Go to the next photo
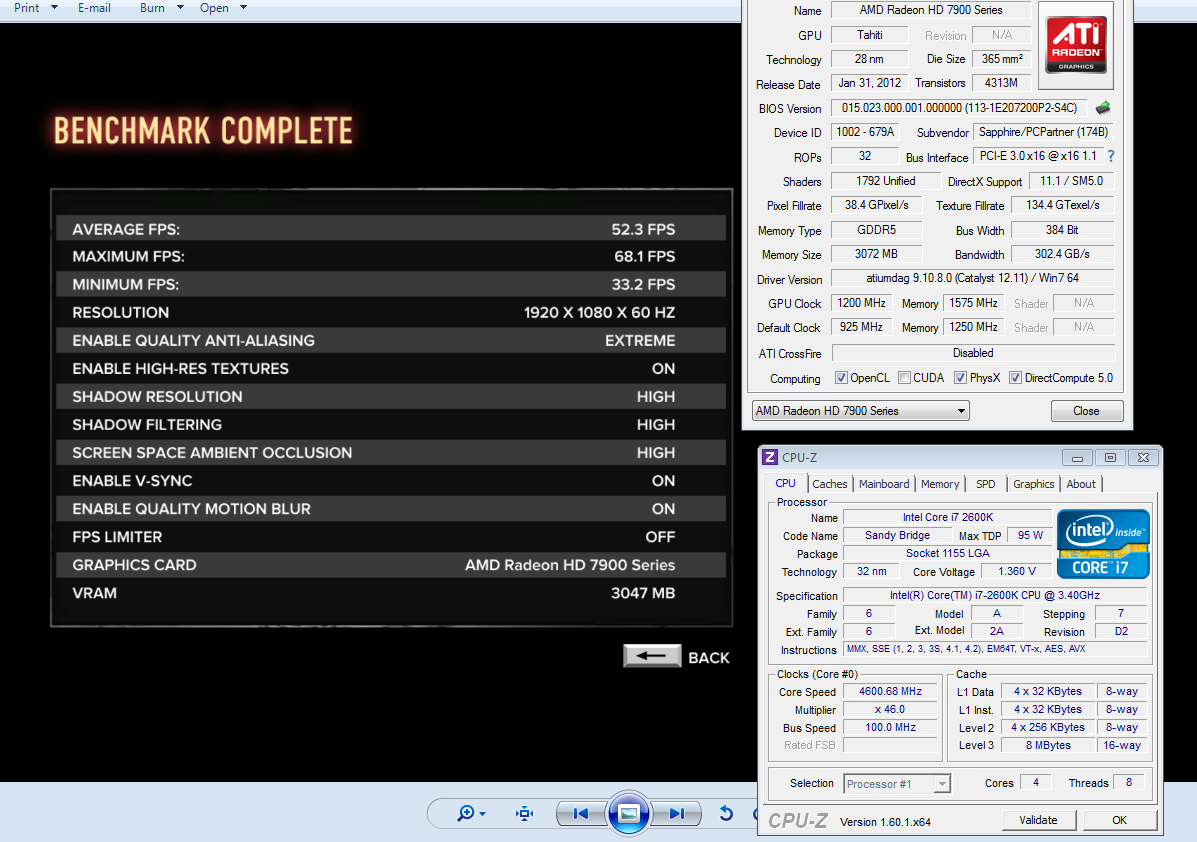 [x=676, y=814]
